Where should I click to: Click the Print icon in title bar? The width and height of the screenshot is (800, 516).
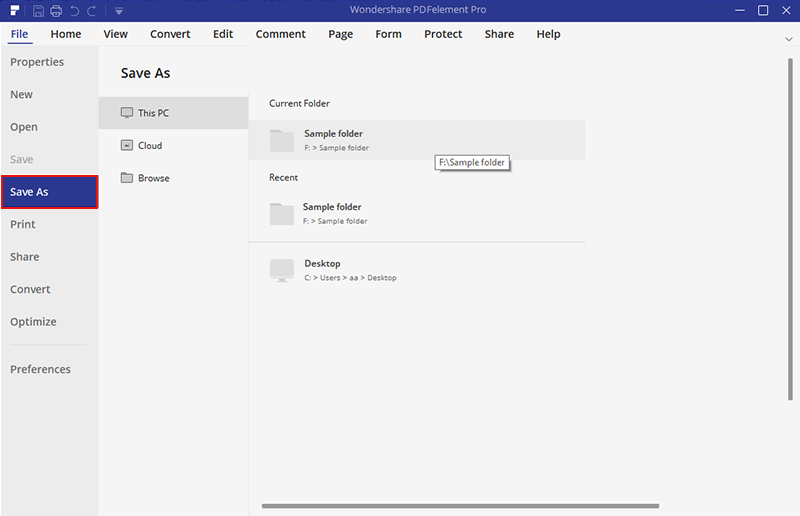56,11
